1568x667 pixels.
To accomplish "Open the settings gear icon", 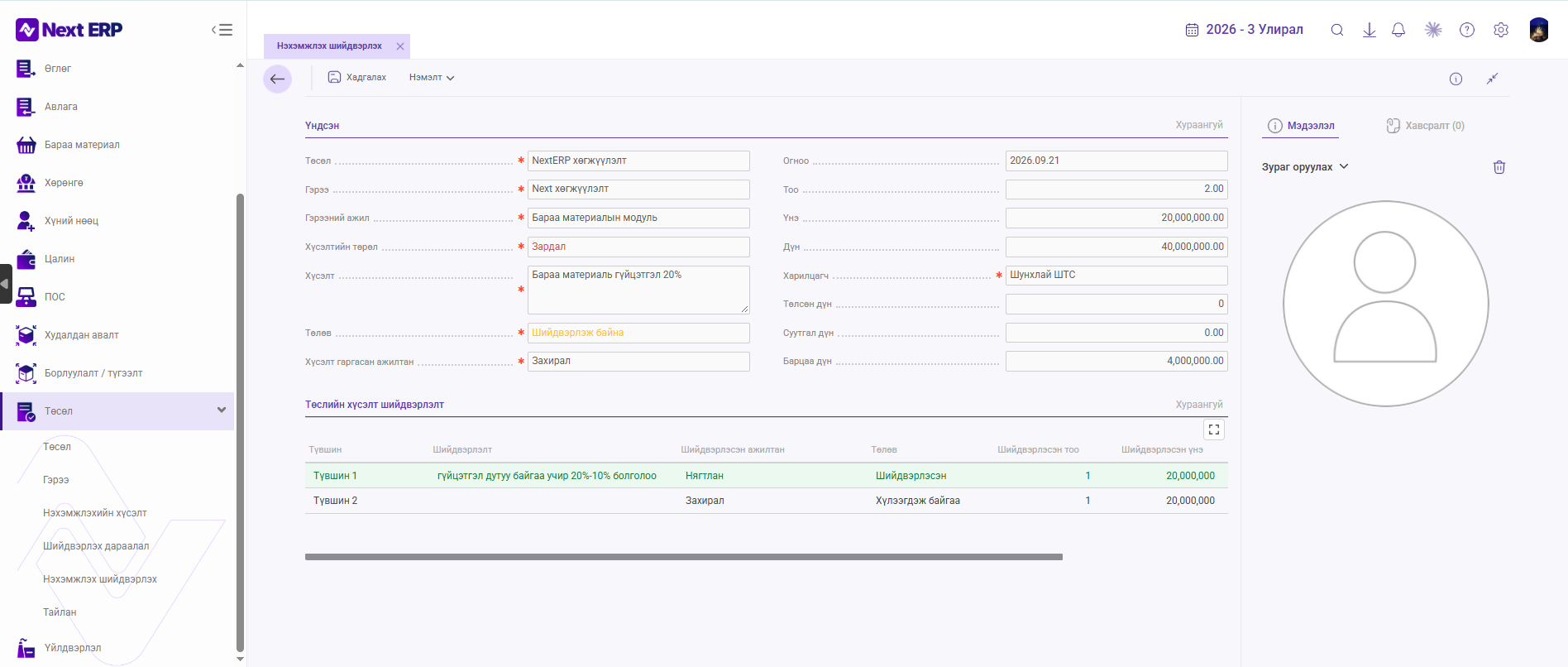I will (1501, 30).
